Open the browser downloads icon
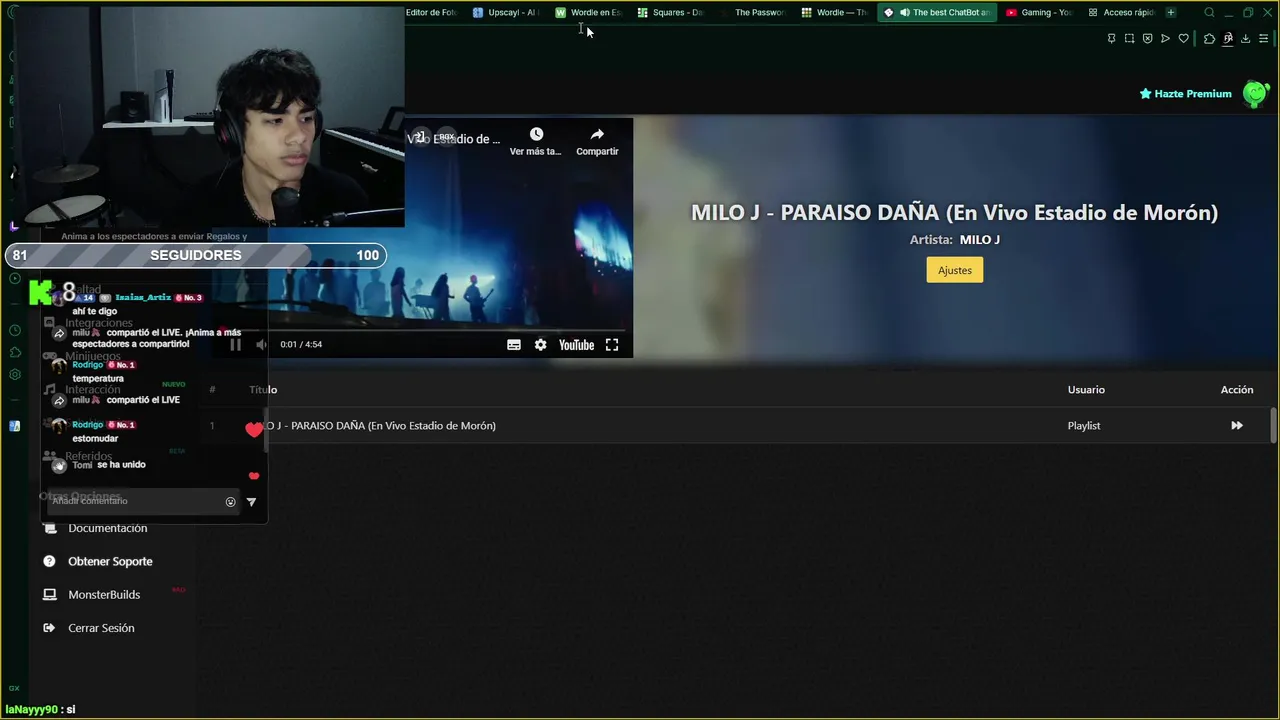The image size is (1280, 720). tap(1245, 39)
